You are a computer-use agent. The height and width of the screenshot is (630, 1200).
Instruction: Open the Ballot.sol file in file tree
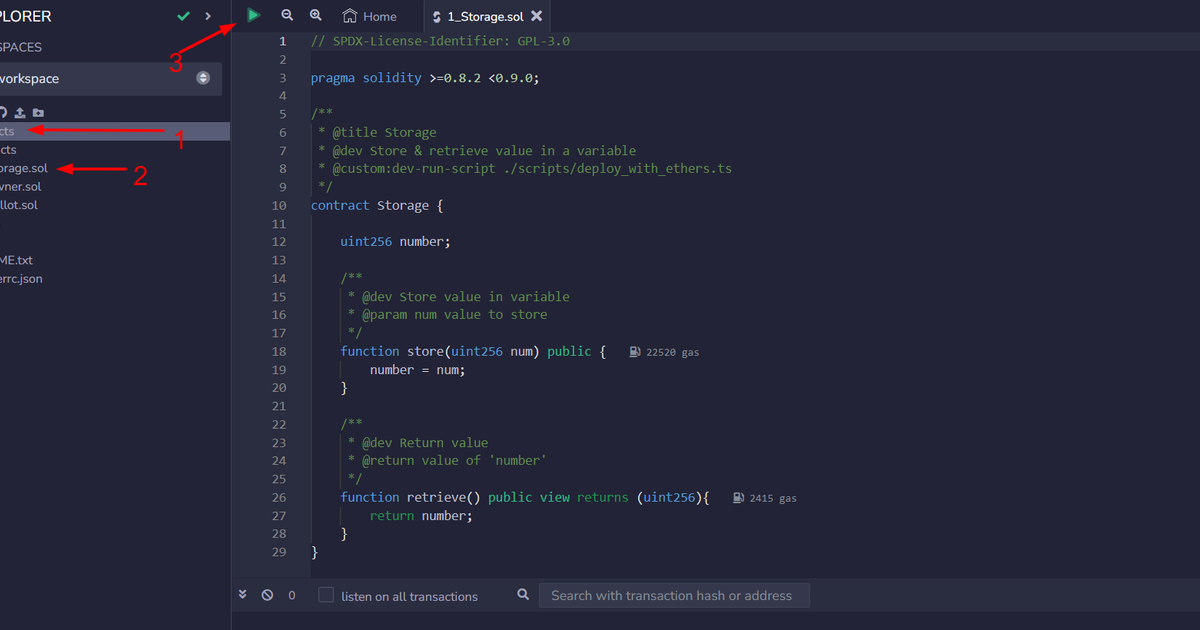19,205
